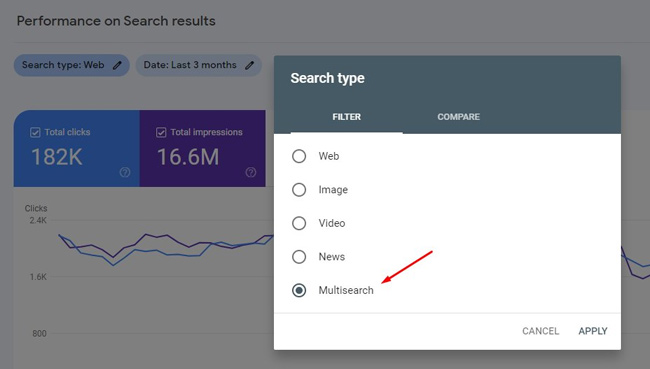Viewport: 650px width, 369px height.
Task: Switch to the FILTER tab
Action: (x=347, y=117)
